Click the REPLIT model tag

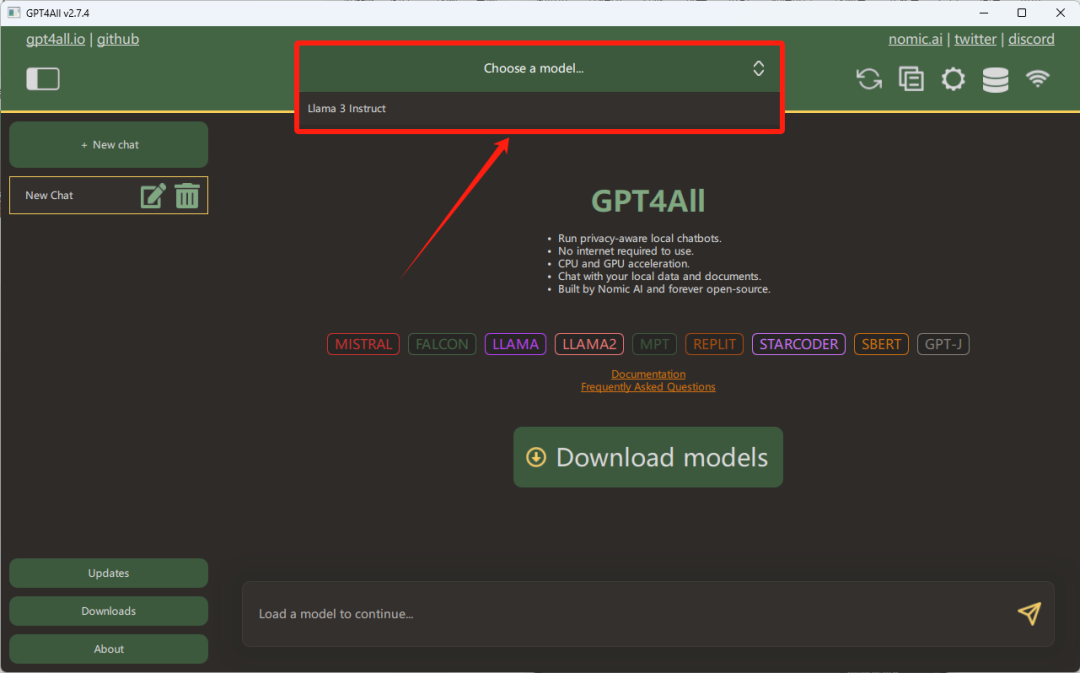tap(714, 344)
